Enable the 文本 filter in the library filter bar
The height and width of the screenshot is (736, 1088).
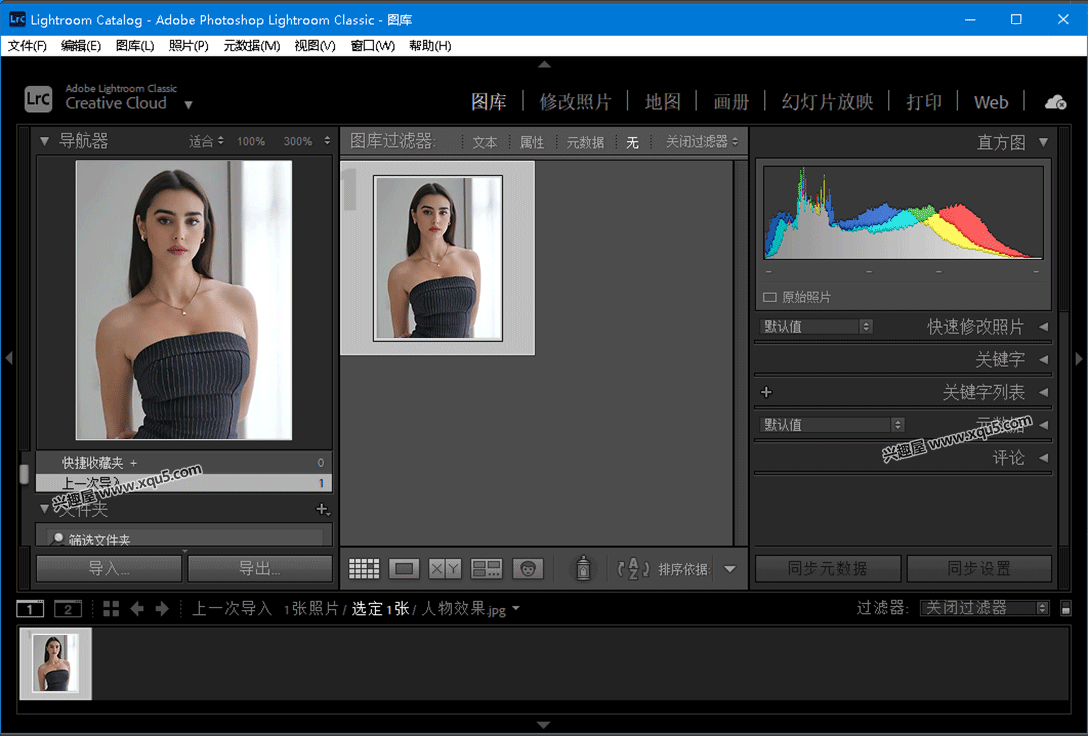485,141
